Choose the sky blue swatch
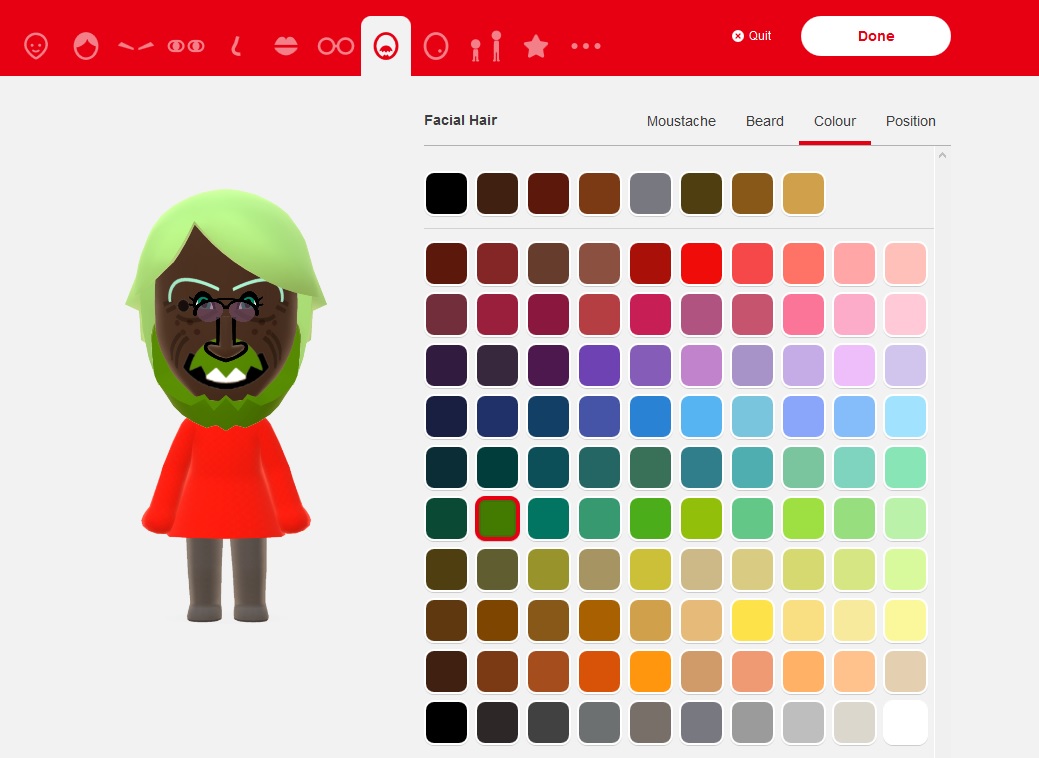The width and height of the screenshot is (1039, 758). tap(701, 416)
